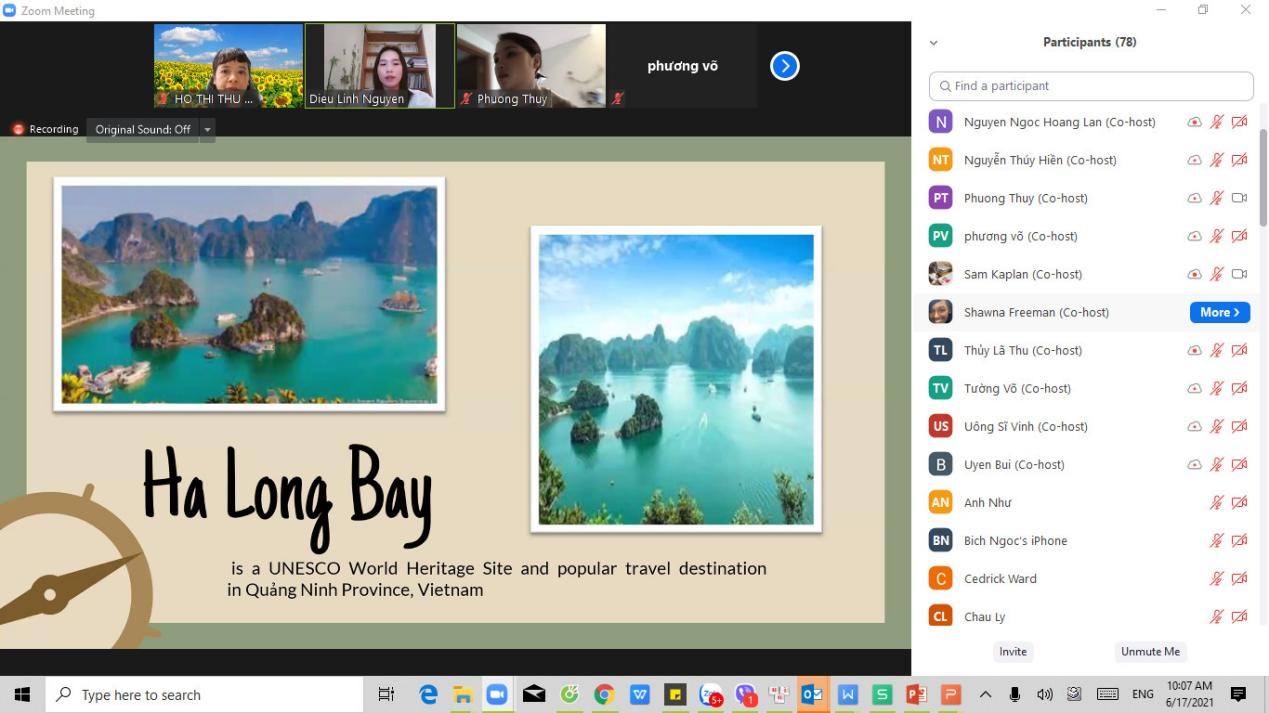The width and height of the screenshot is (1269, 713).
Task: Toggle system volume speaker icon in the tray
Action: click(1044, 695)
